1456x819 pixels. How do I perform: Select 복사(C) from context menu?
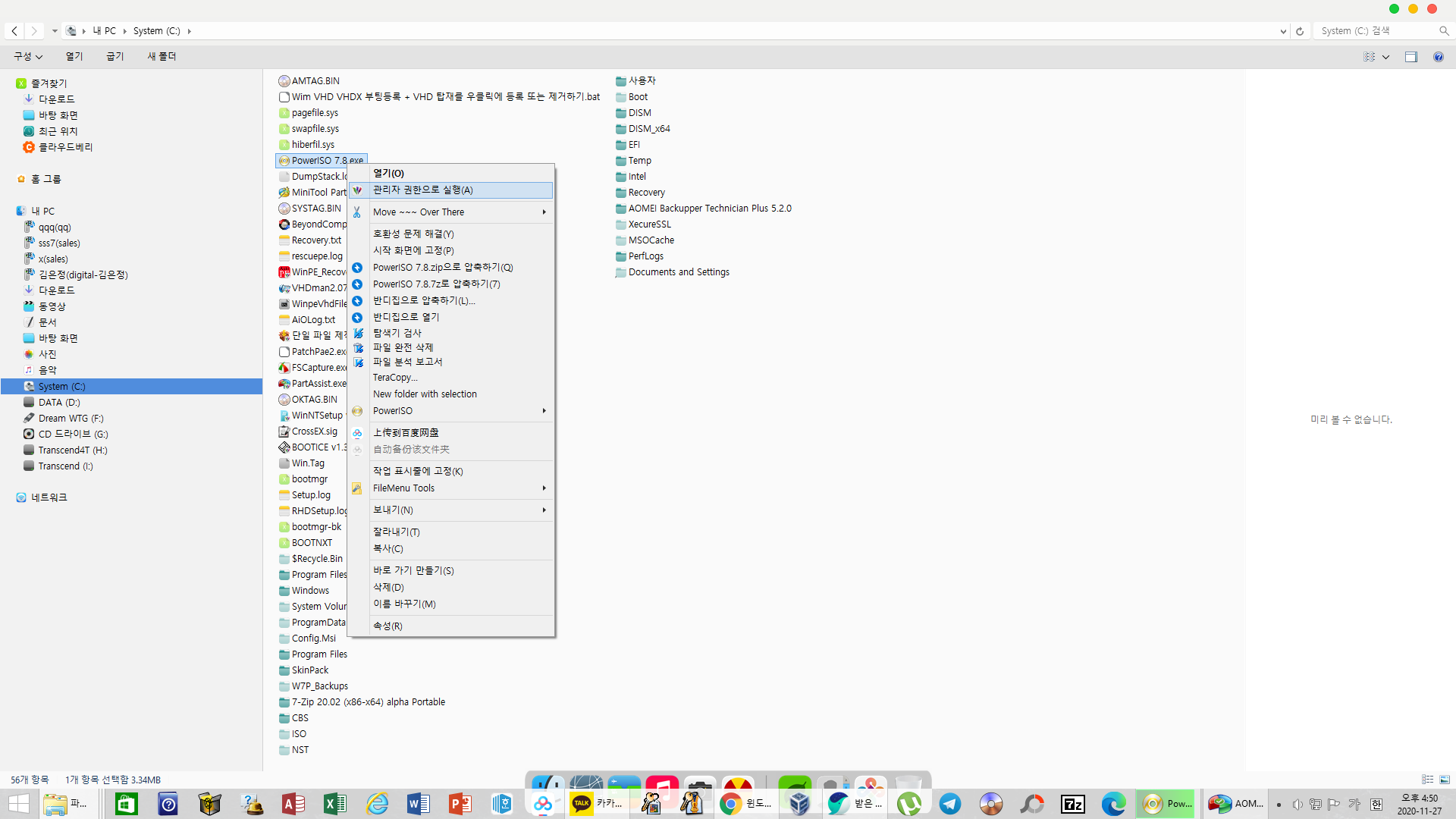tap(451, 549)
